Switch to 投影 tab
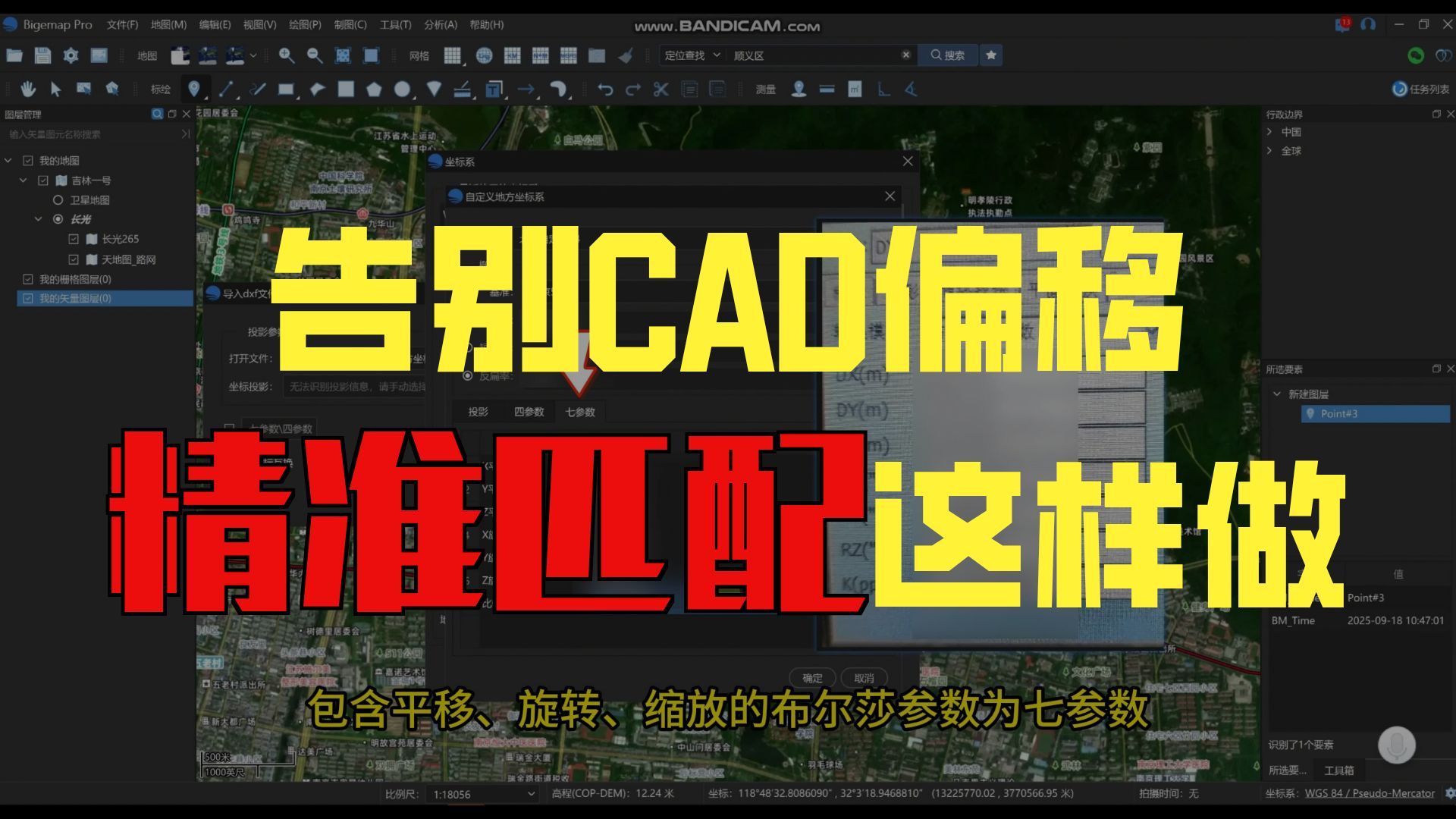Screen dimensions: 1456x819 [x=478, y=412]
